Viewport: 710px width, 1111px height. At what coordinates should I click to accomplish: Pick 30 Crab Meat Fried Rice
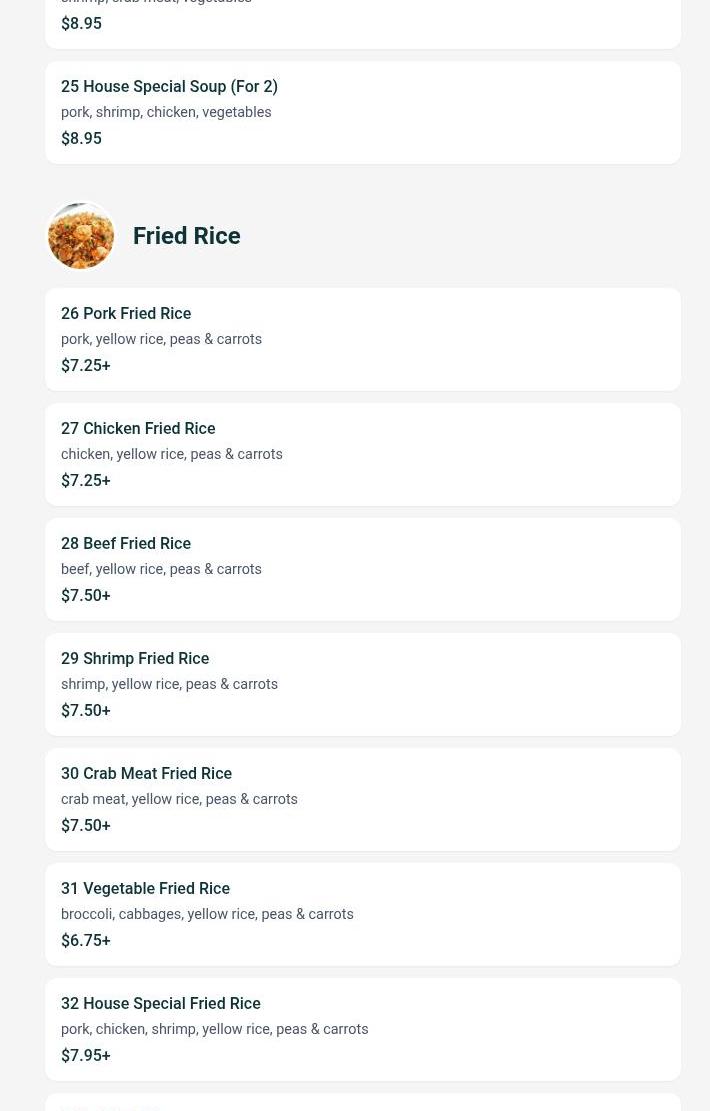(x=146, y=774)
